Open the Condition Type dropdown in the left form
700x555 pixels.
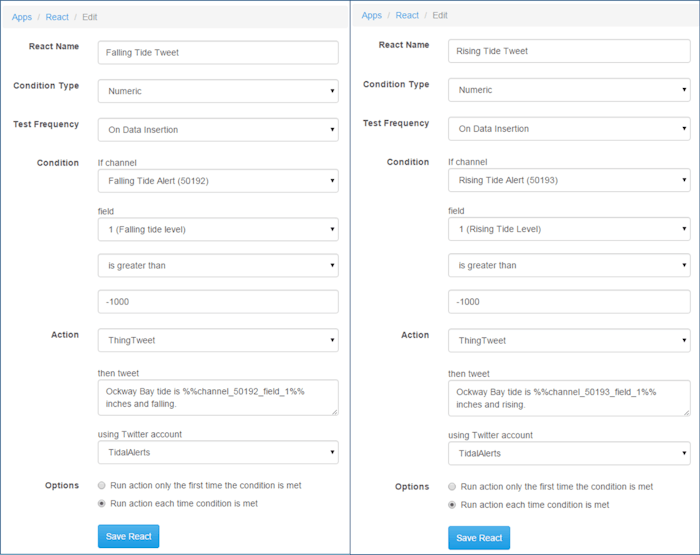tap(217, 91)
